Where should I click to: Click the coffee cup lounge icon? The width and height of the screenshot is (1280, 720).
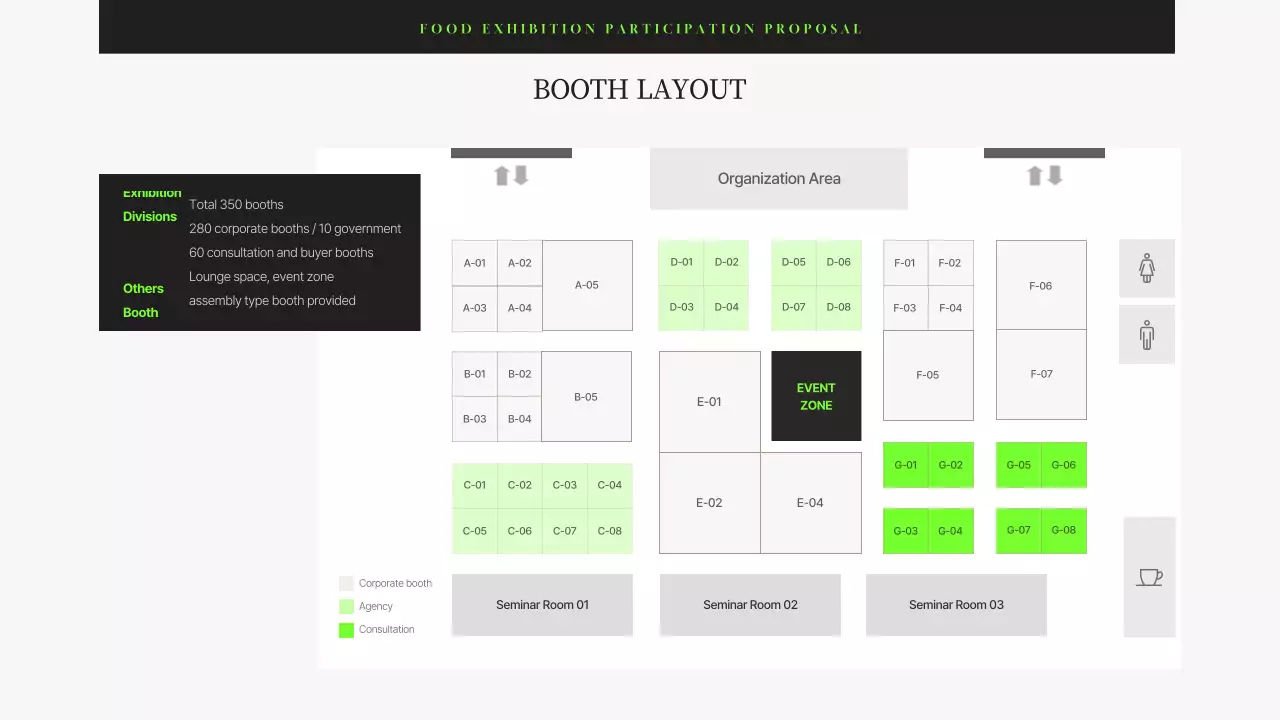click(1150, 577)
